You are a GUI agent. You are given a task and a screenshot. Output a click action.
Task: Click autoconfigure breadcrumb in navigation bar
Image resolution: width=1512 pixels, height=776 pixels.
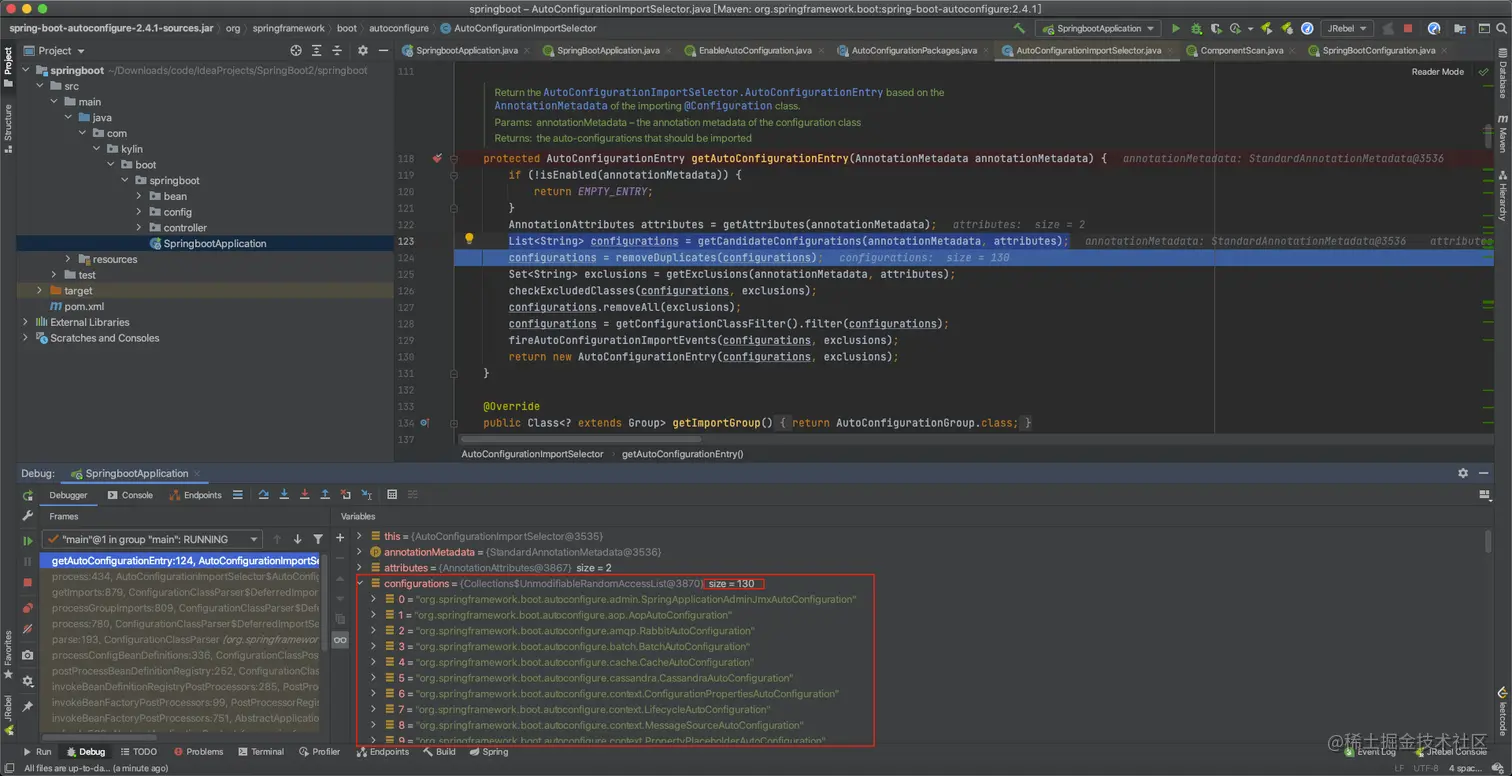398,29
